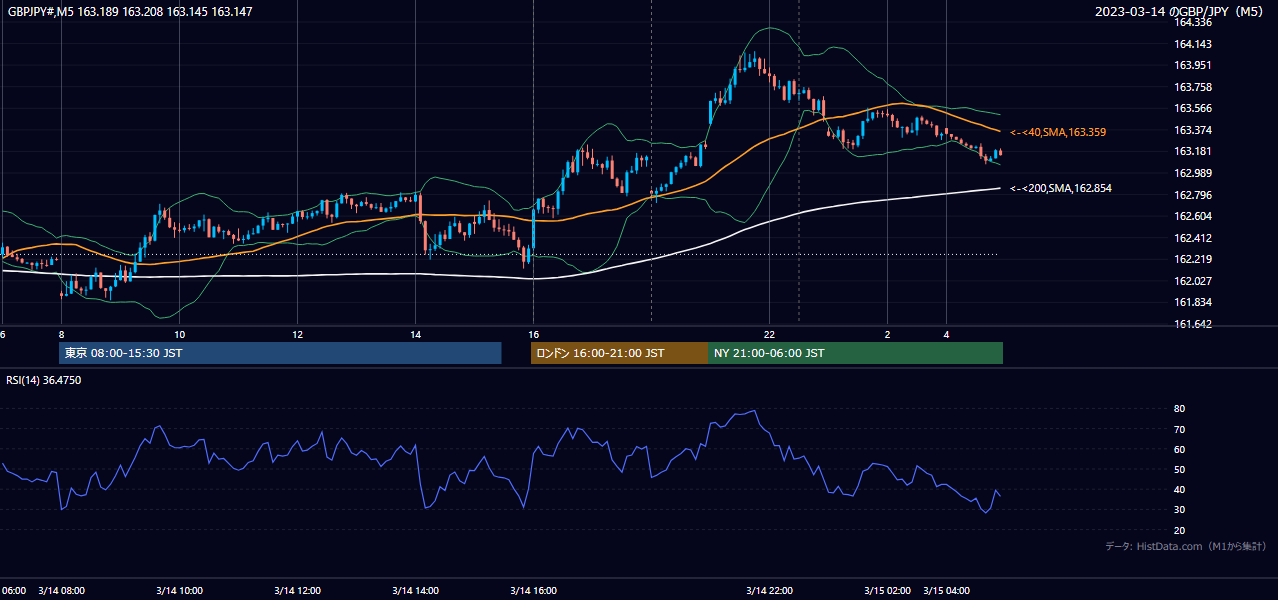Click the '3/14 14:00' bottom time label
The image size is (1278, 600).
pyautogui.click(x=416, y=590)
